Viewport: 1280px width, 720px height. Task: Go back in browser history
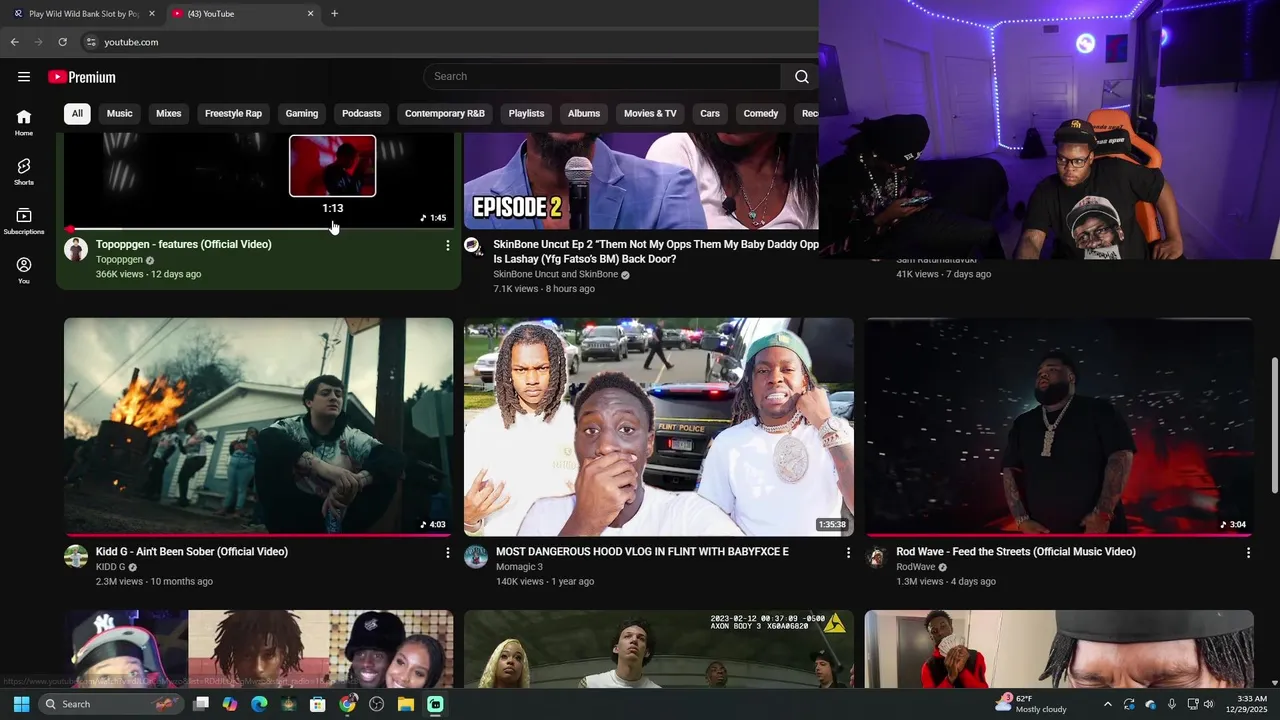14,42
